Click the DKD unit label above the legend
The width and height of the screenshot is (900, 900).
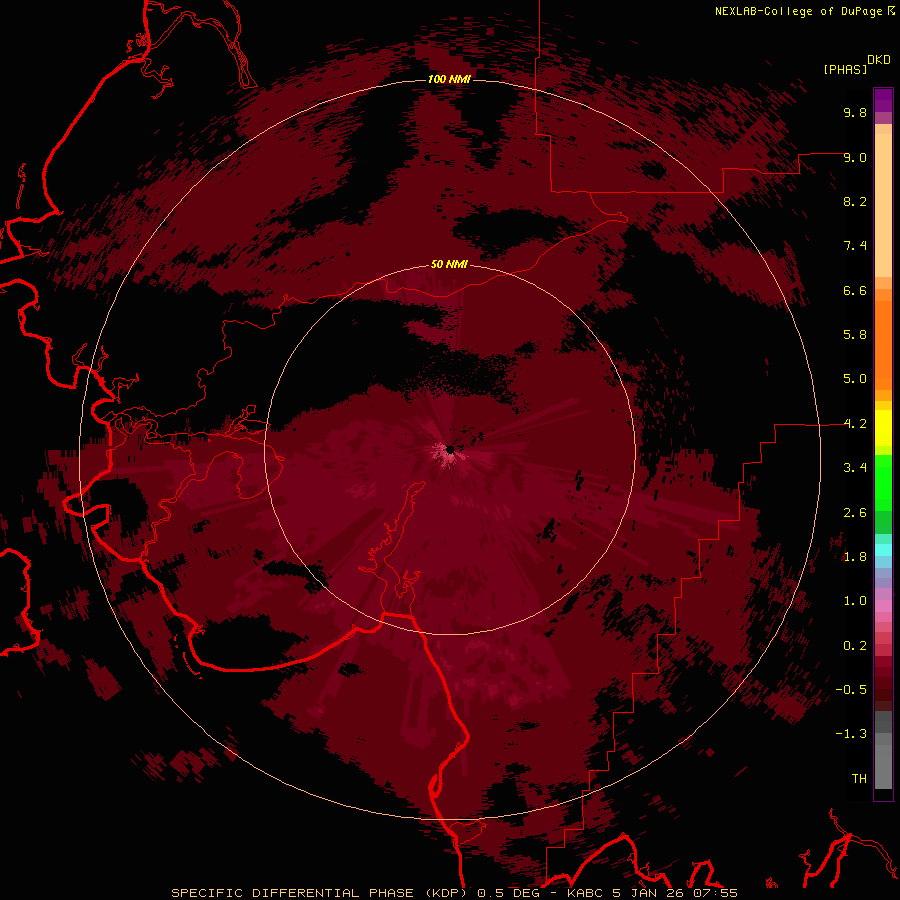(x=879, y=60)
